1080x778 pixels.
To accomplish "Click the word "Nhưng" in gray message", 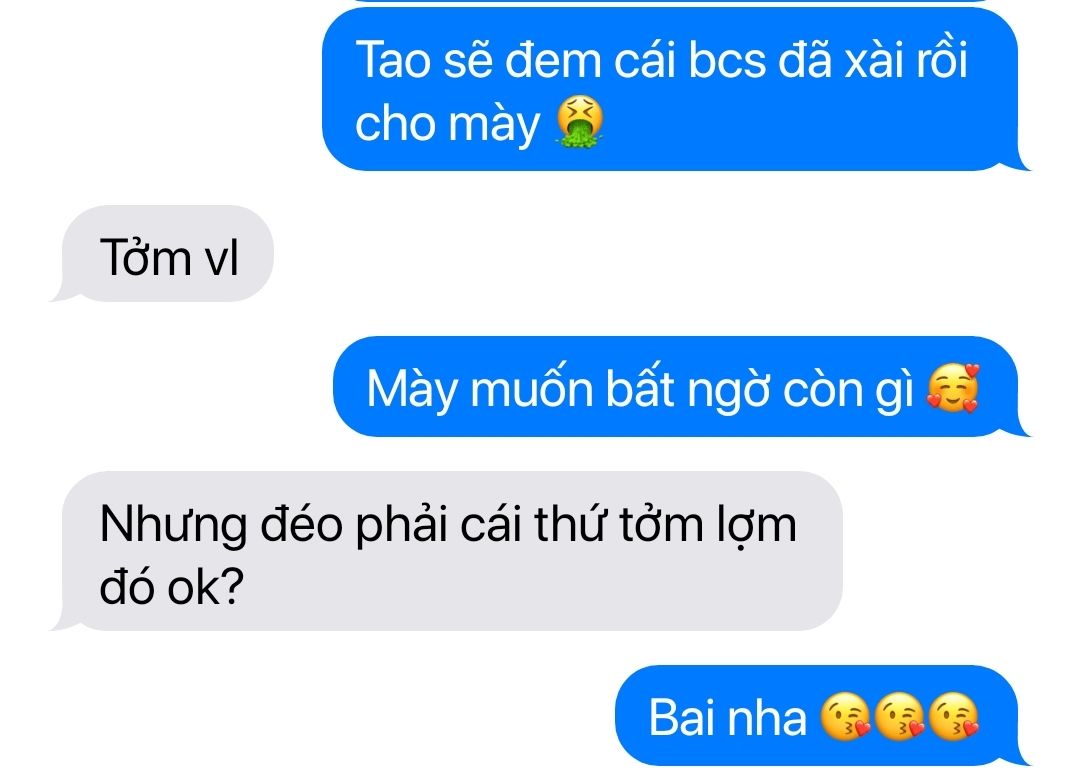I will click(173, 526).
